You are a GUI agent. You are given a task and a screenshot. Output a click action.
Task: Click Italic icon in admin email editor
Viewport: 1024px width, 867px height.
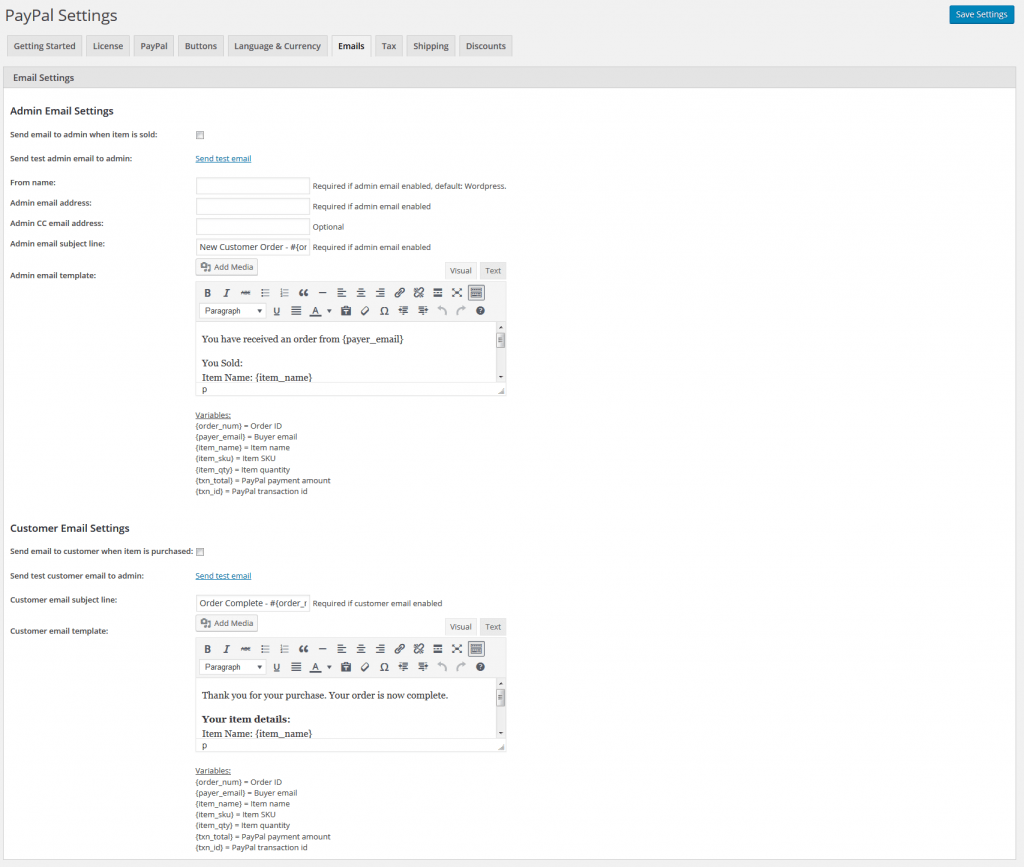(226, 293)
